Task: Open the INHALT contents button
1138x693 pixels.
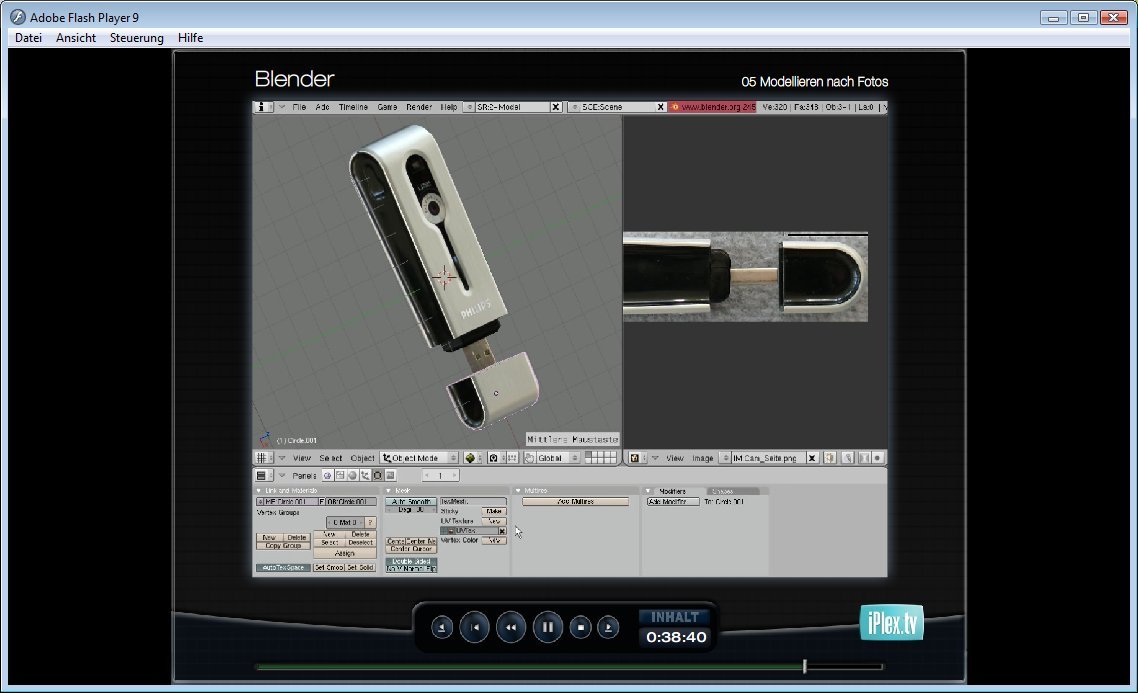Action: [675, 617]
